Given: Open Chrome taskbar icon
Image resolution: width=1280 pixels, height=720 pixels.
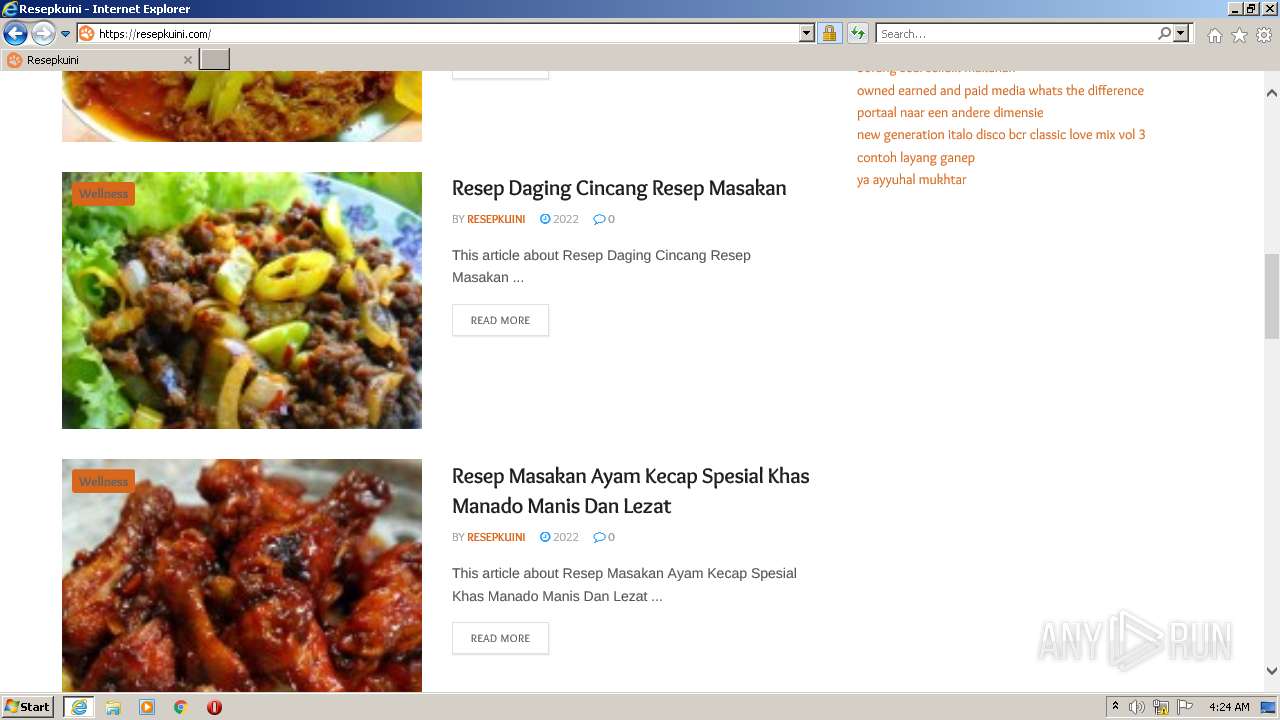Looking at the screenshot, I should (x=180, y=707).
